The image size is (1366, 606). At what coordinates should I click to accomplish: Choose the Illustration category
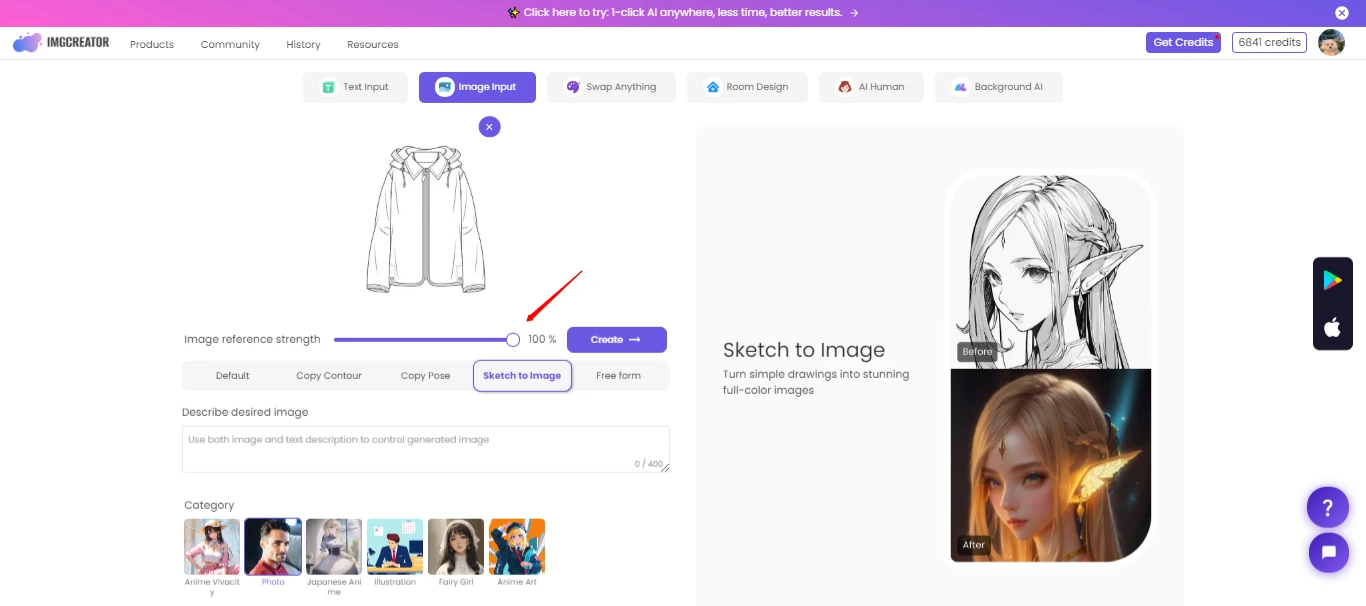pos(395,547)
